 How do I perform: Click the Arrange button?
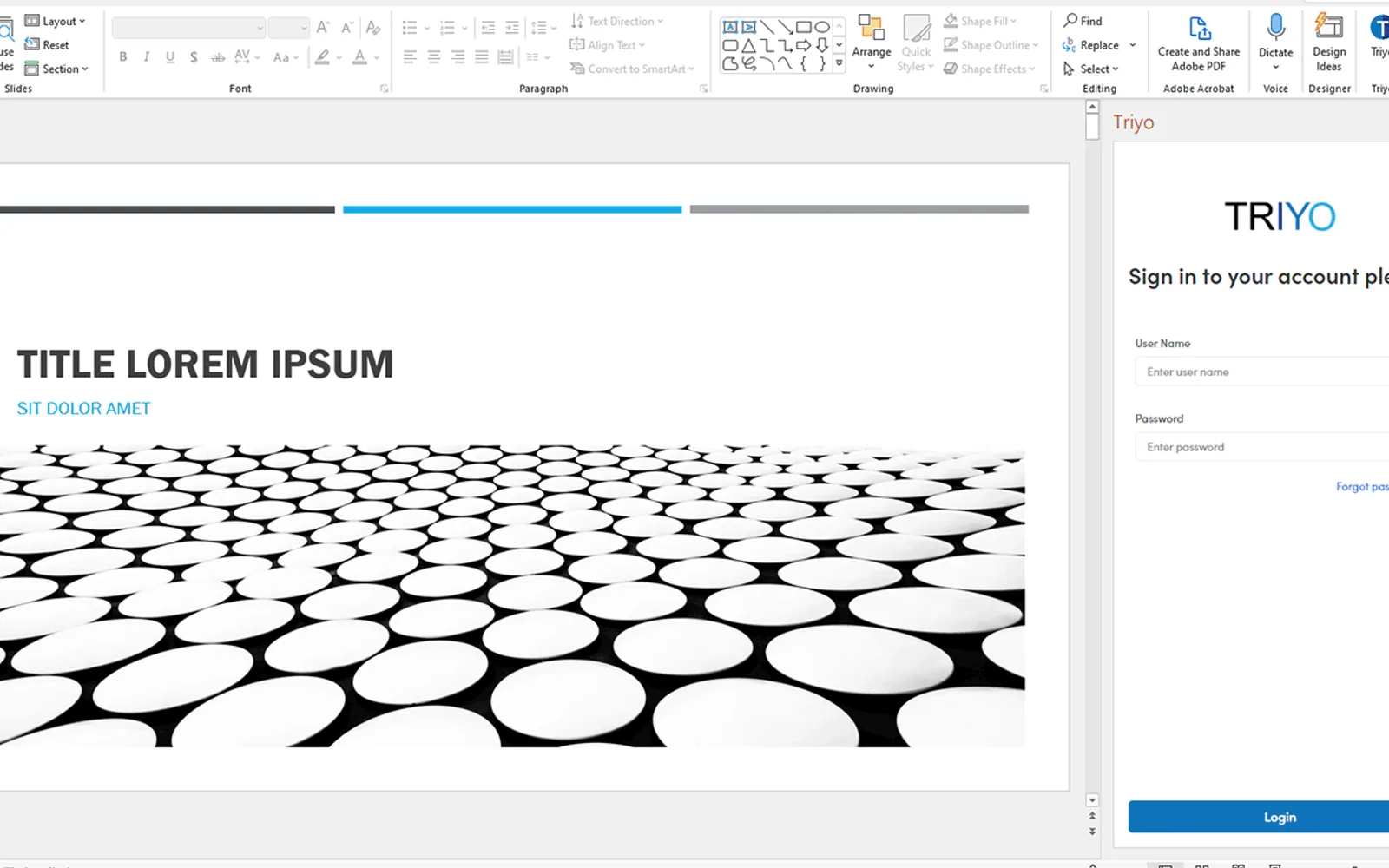pos(872,42)
